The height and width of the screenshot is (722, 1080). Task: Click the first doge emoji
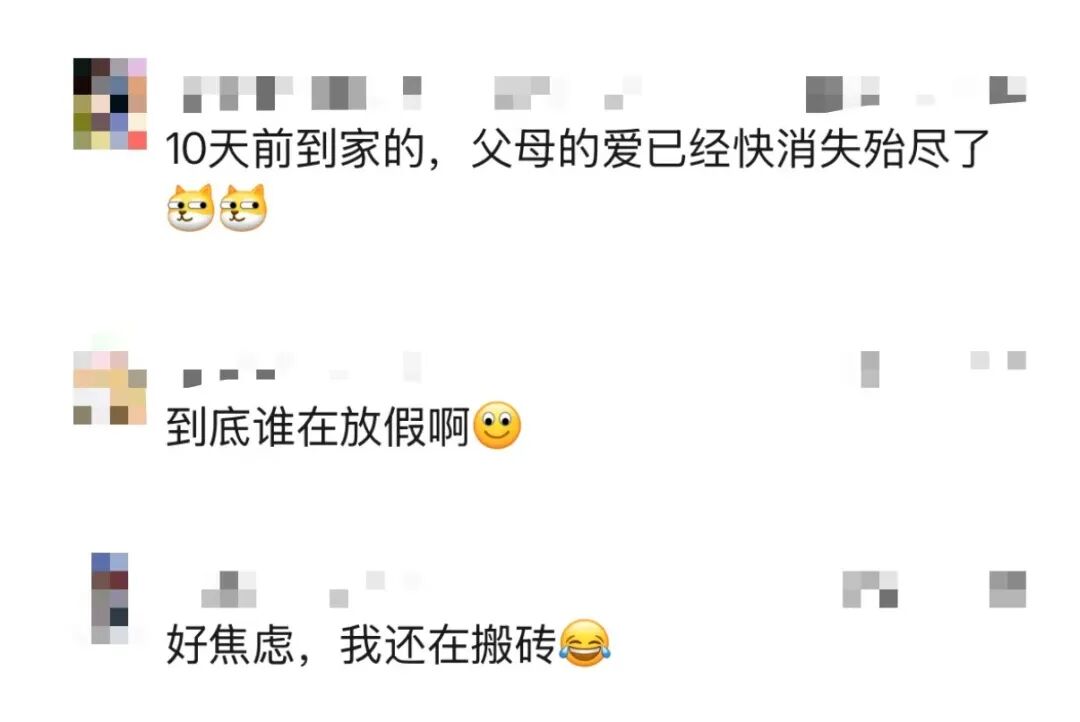(x=191, y=207)
